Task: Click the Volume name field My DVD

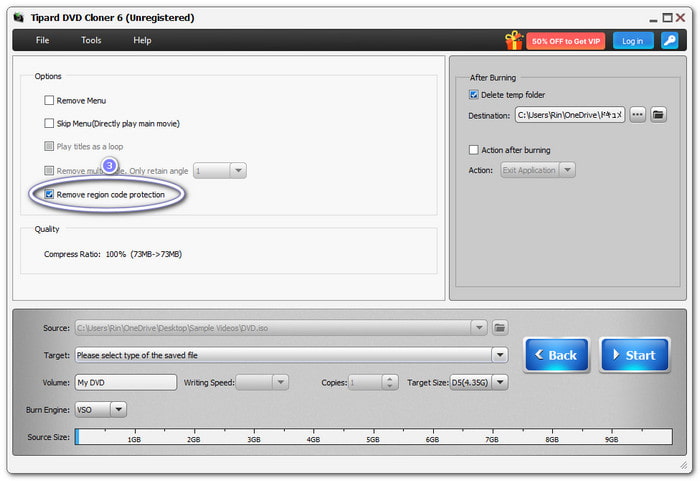Action: click(125, 382)
